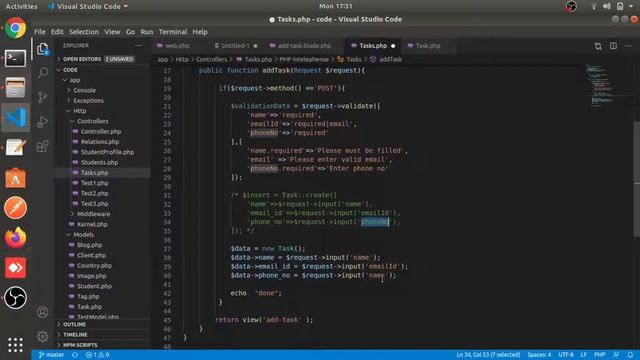640x360 pixels.
Task: Click the sync changes status icon
Action: 75,355
